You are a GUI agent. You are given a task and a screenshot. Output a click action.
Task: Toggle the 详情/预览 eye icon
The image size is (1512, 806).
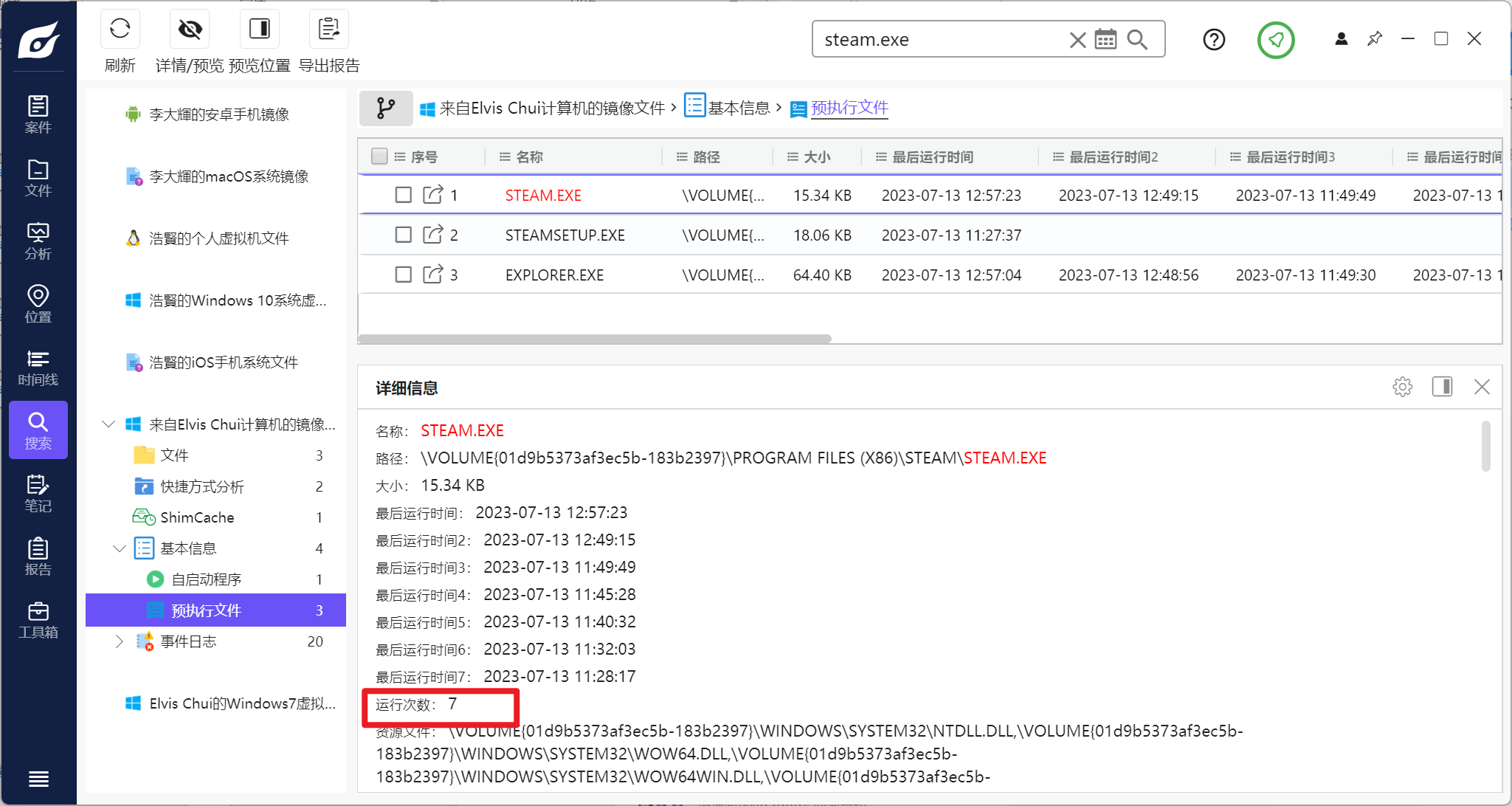point(190,30)
